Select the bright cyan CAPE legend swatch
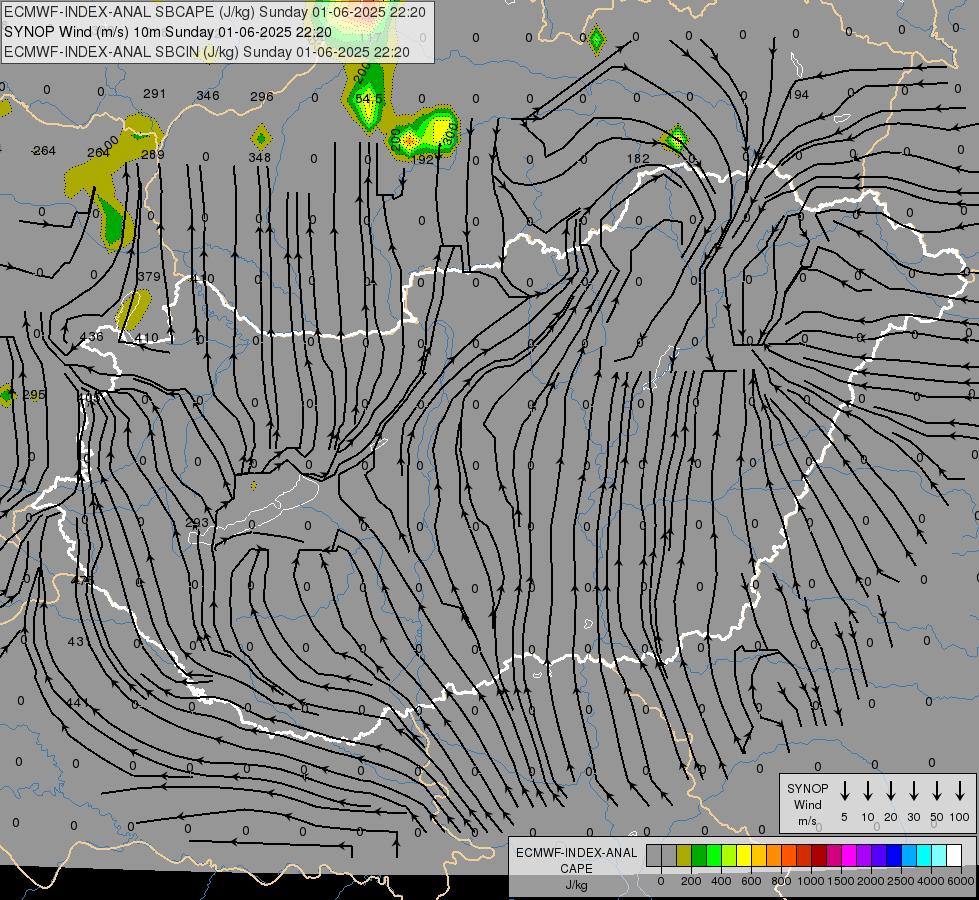The height and width of the screenshot is (900, 979). click(923, 855)
